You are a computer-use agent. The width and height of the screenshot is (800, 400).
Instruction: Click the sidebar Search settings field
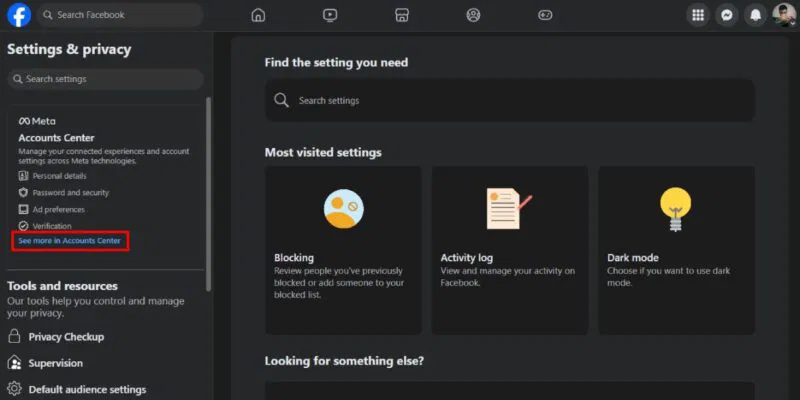(106, 79)
